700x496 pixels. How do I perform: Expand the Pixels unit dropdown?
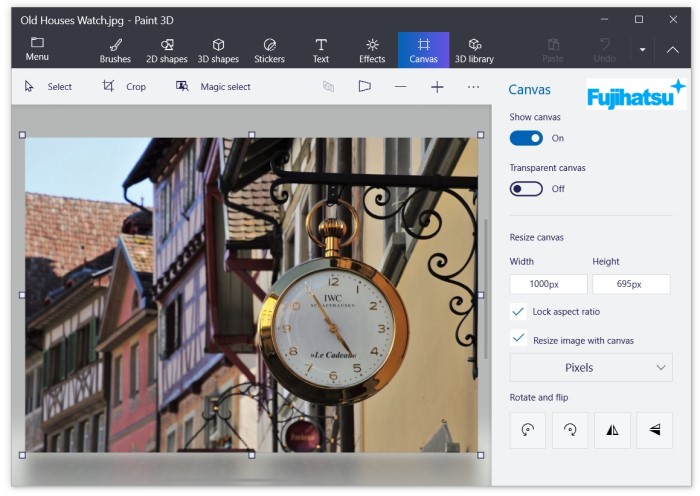(590, 368)
